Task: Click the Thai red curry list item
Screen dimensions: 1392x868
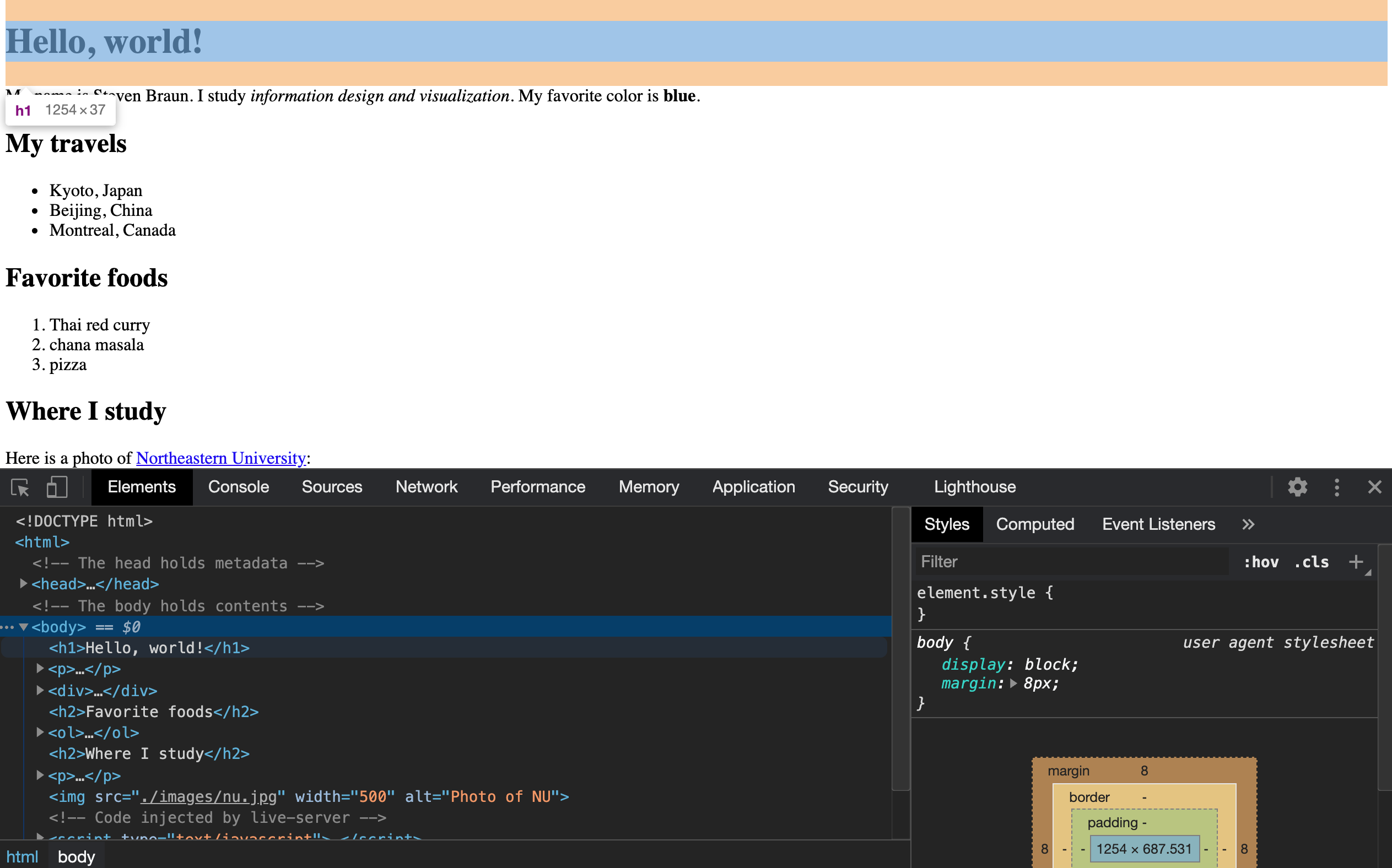Action: pyautogui.click(x=99, y=325)
